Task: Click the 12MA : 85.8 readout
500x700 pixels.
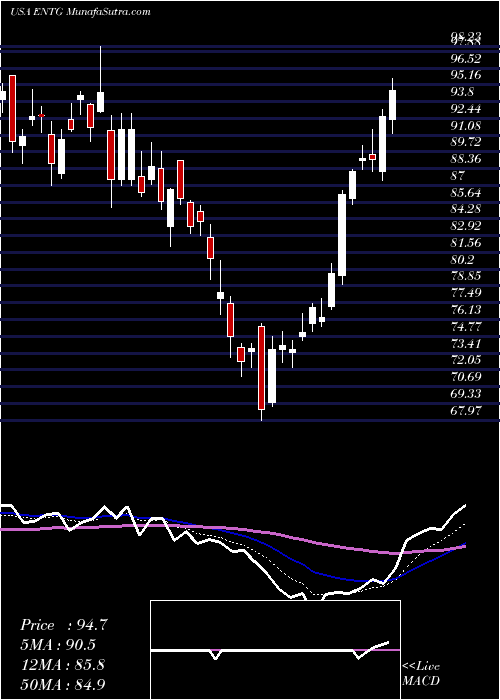Action: pyautogui.click(x=62, y=664)
